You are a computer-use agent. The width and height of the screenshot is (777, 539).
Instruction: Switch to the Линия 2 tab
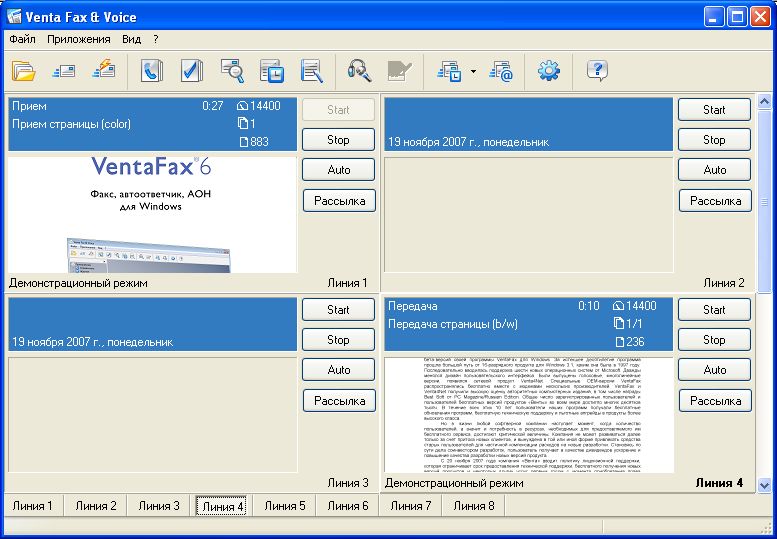tap(96, 506)
